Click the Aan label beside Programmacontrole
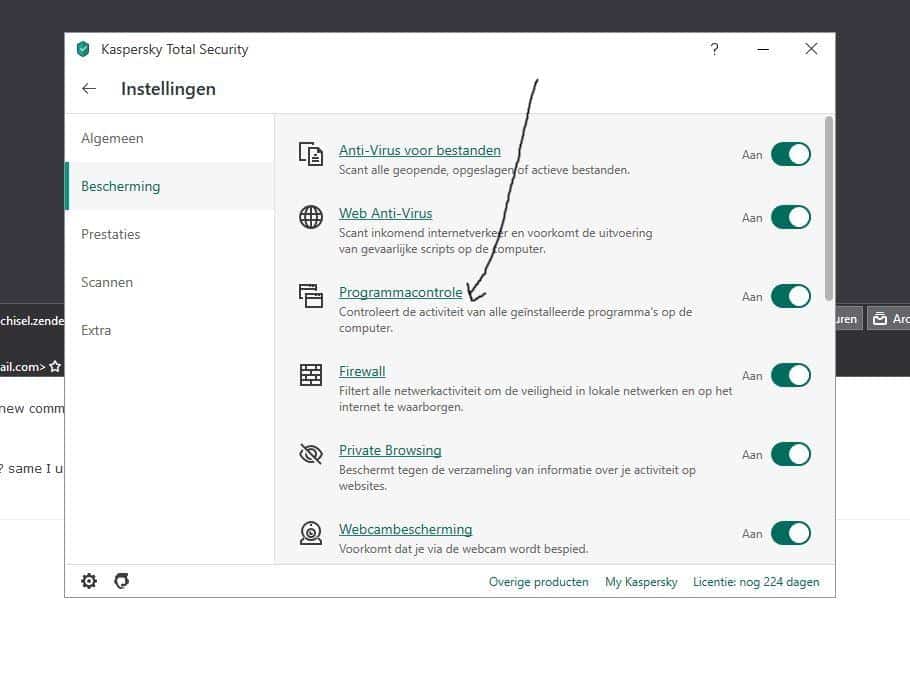Viewport: 910px width, 697px height. coord(752,297)
